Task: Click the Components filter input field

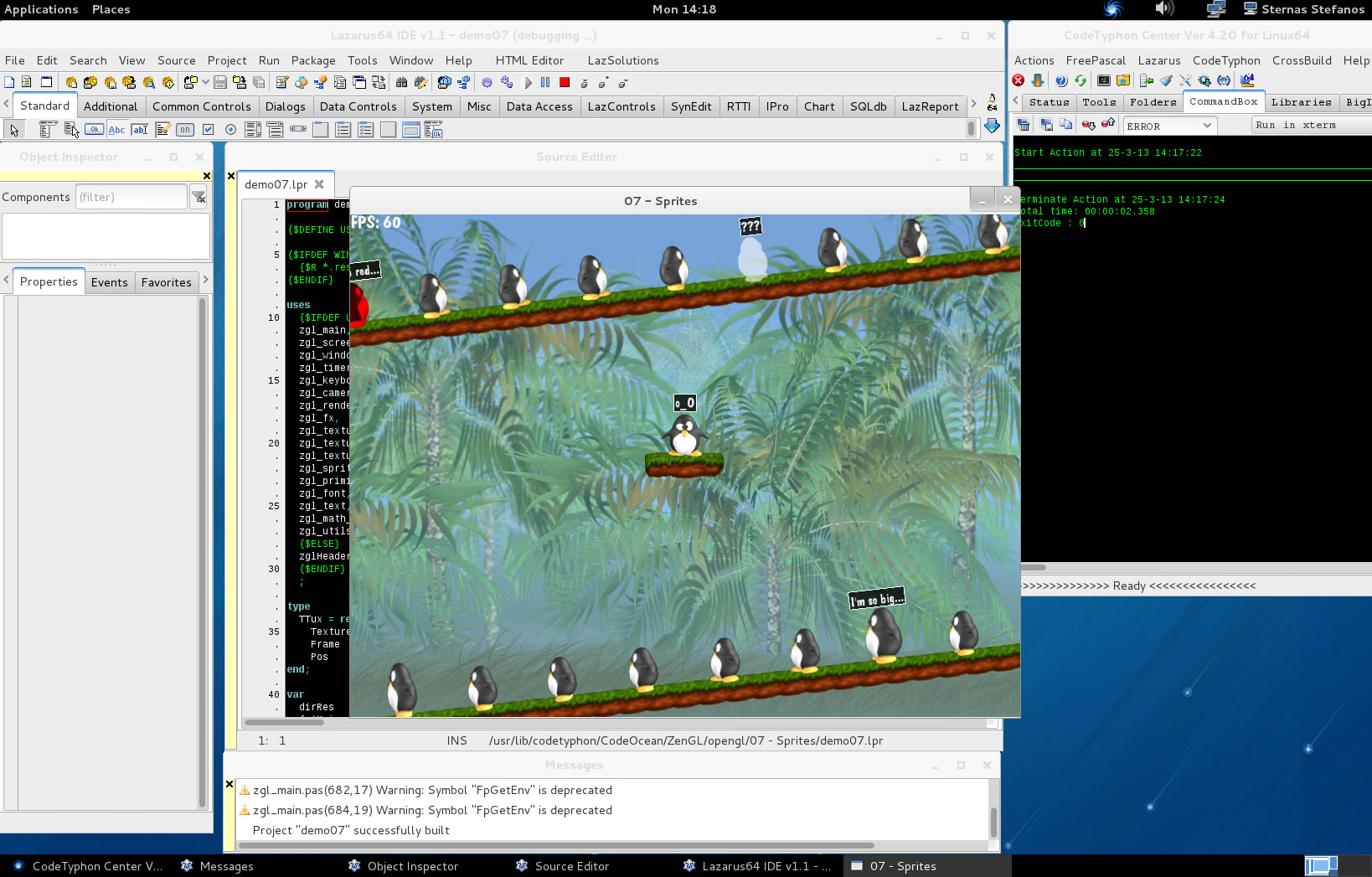Action: (x=131, y=197)
